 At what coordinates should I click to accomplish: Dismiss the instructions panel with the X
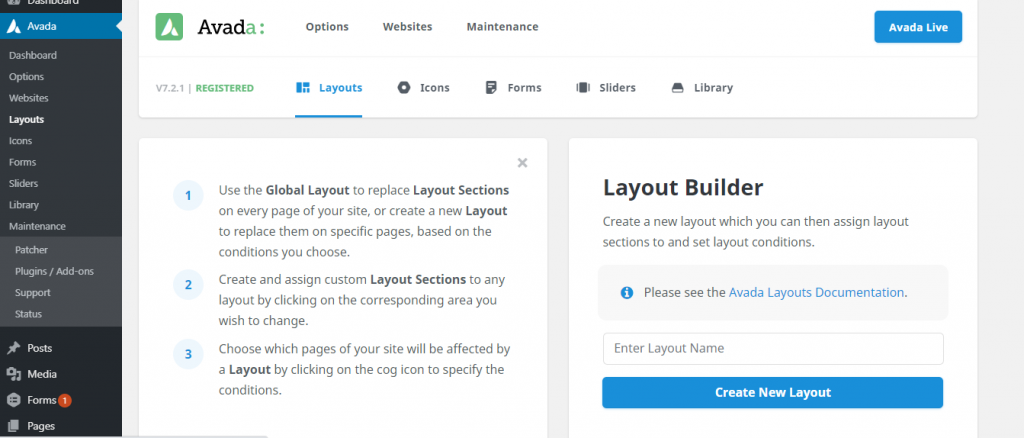click(x=522, y=163)
